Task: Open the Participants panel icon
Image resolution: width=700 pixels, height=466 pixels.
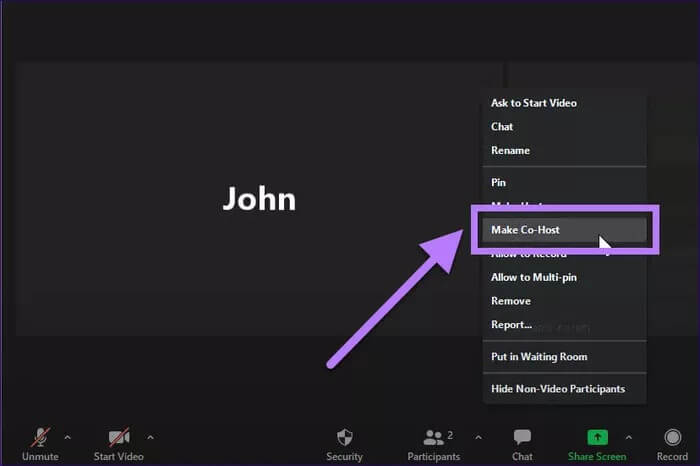Action: point(433,437)
